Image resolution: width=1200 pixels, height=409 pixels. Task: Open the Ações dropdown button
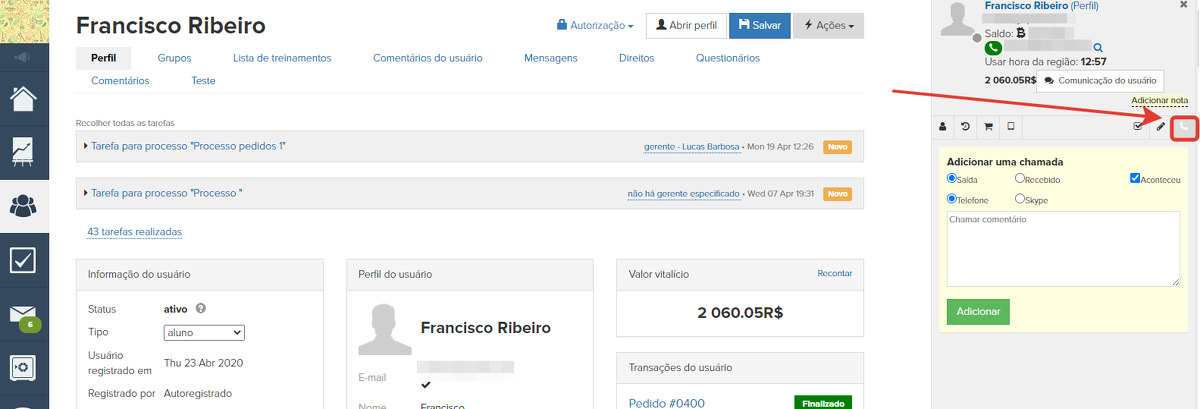(828, 26)
